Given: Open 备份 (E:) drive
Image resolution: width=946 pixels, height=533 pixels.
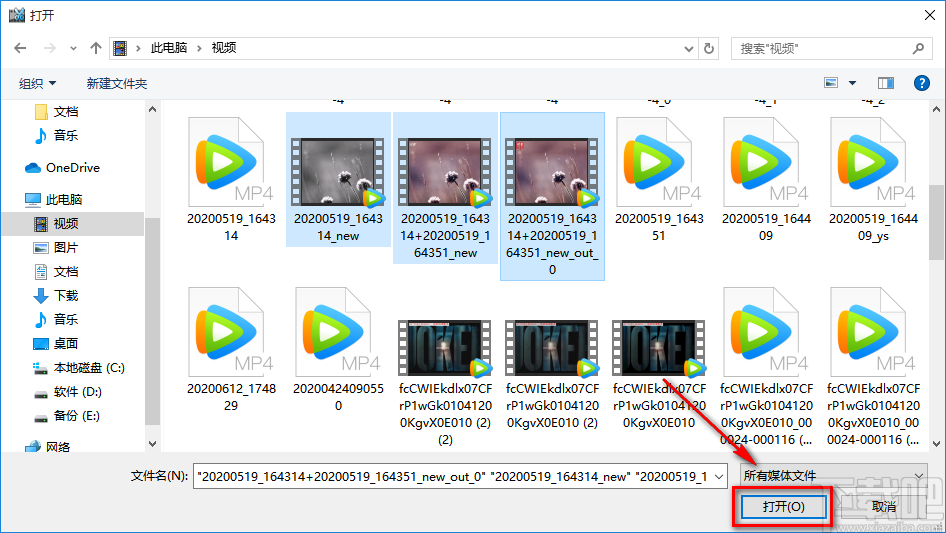Looking at the screenshot, I should [x=67, y=416].
